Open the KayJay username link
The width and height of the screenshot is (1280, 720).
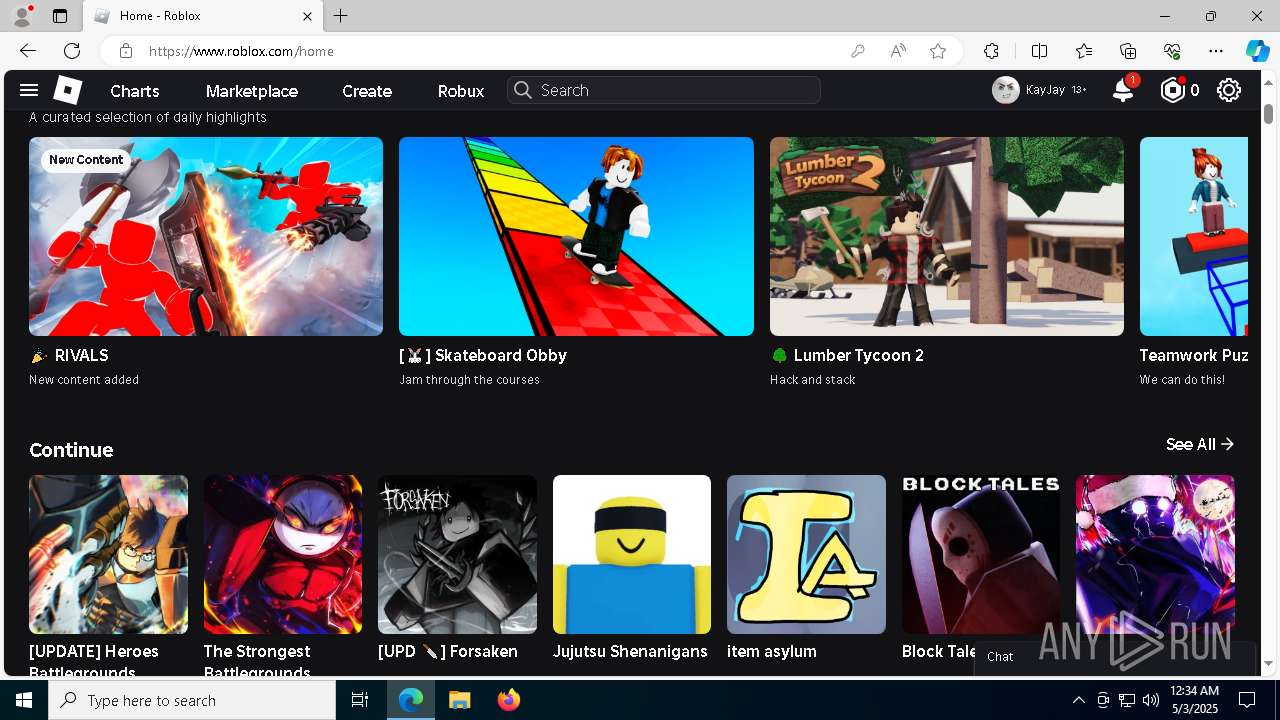[x=1045, y=90]
